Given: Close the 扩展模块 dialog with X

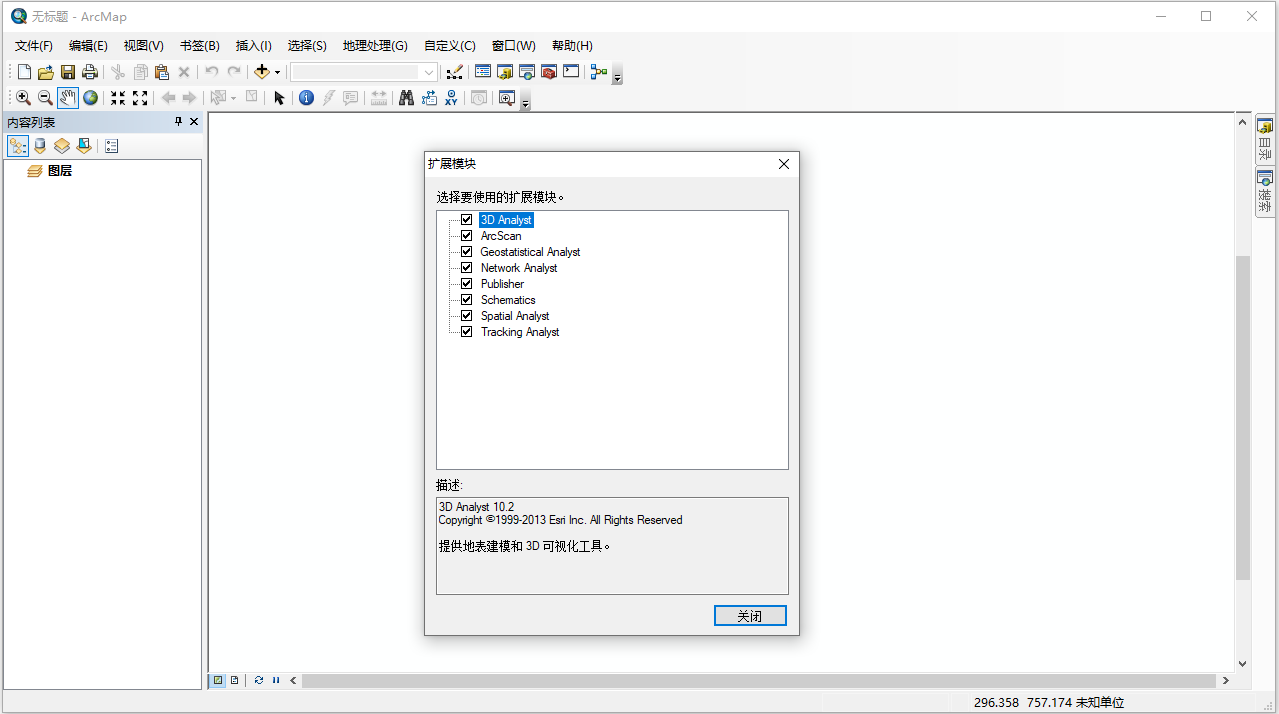Looking at the screenshot, I should click(784, 164).
